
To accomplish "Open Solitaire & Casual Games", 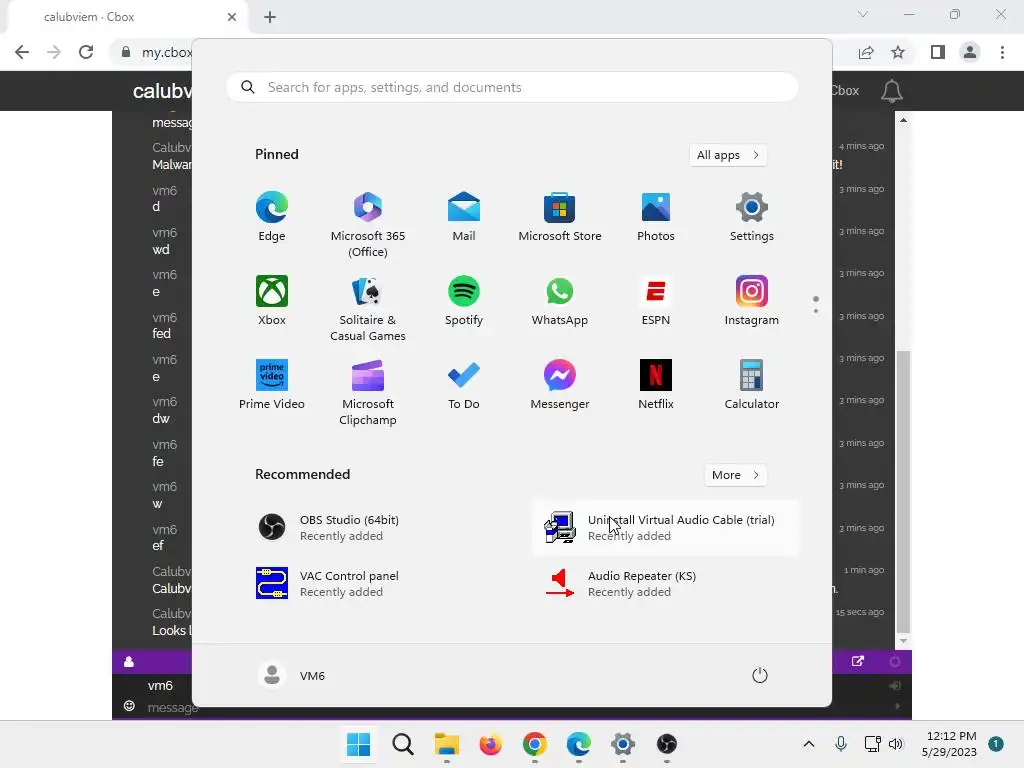I will click(x=368, y=308).
